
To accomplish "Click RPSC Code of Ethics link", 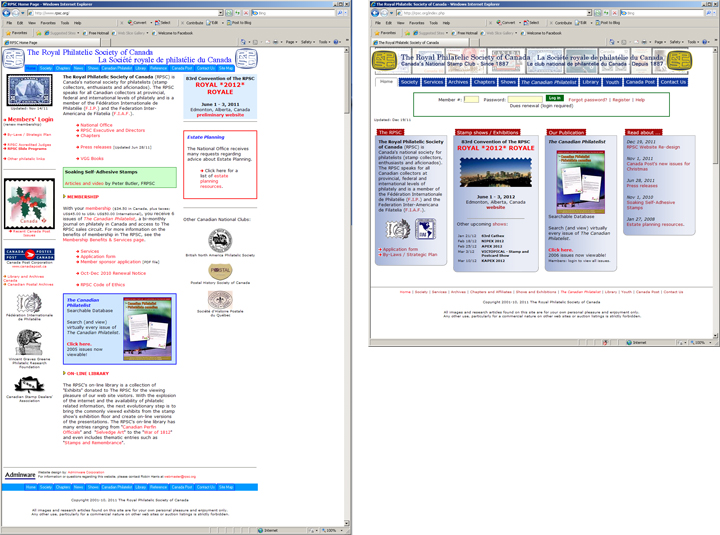I will 102,285.
